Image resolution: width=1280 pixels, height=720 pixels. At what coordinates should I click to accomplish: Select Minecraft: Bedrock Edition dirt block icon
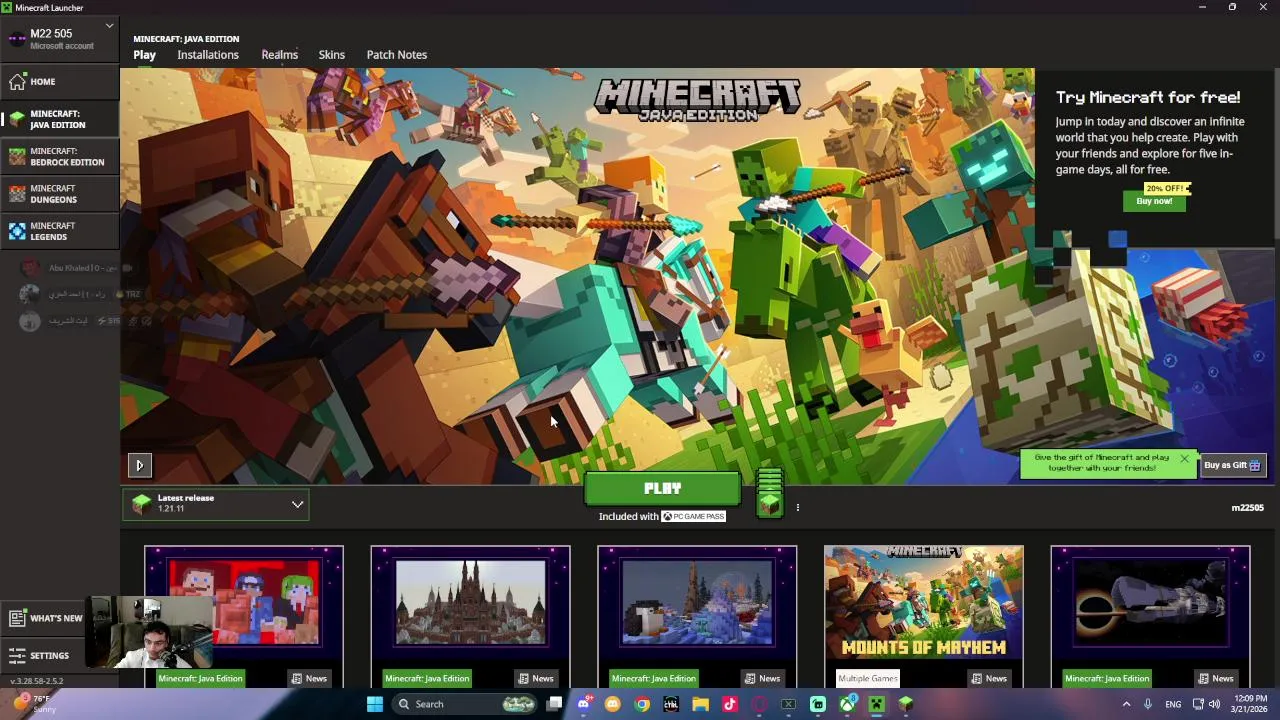point(17,157)
